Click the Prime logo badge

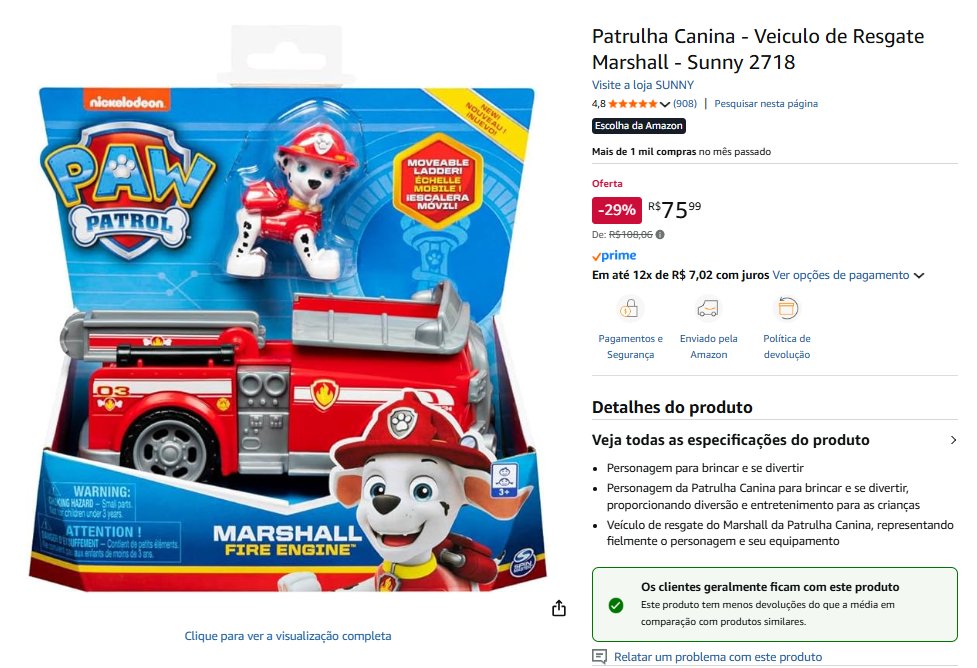pos(614,255)
